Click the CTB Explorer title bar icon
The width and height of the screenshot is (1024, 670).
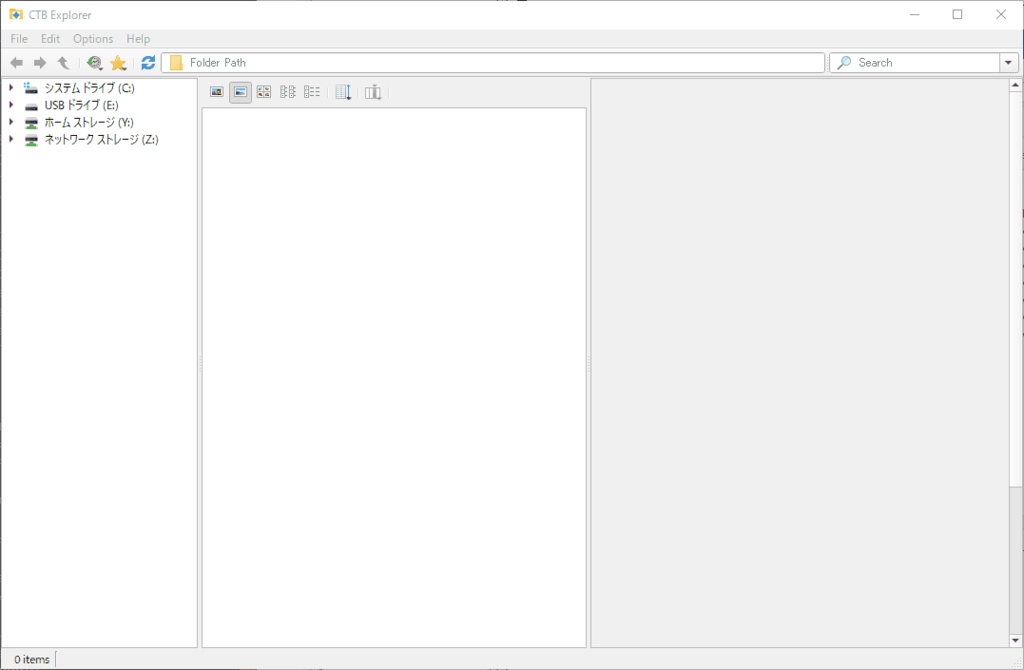coord(16,14)
